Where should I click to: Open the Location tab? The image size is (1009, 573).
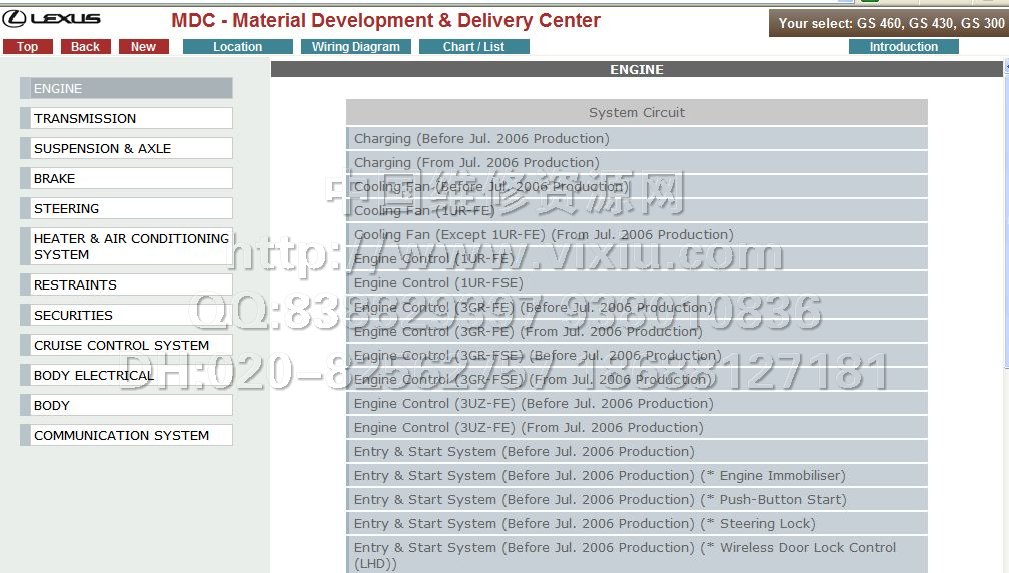tap(237, 47)
